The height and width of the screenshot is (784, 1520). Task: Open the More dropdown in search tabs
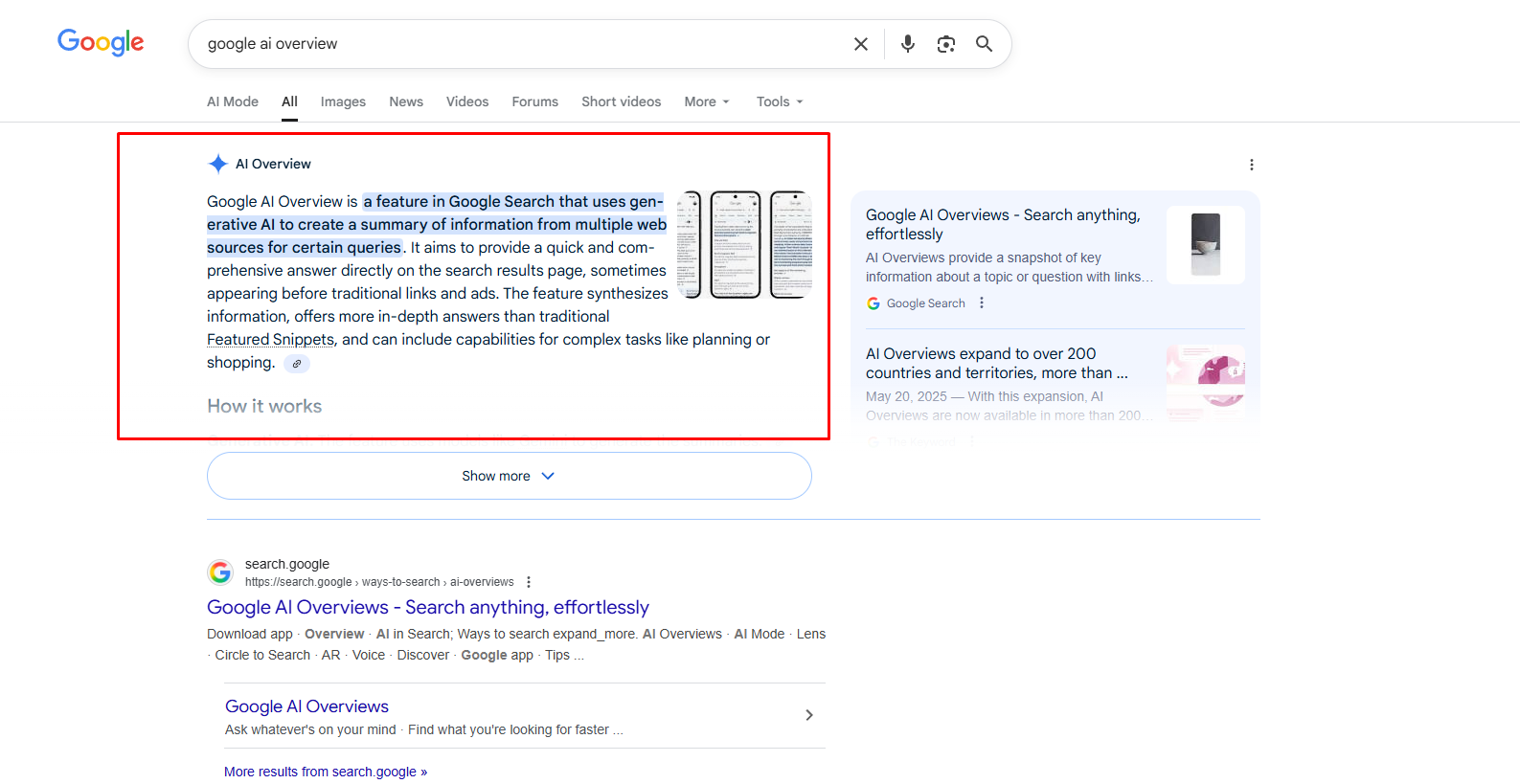pos(707,101)
